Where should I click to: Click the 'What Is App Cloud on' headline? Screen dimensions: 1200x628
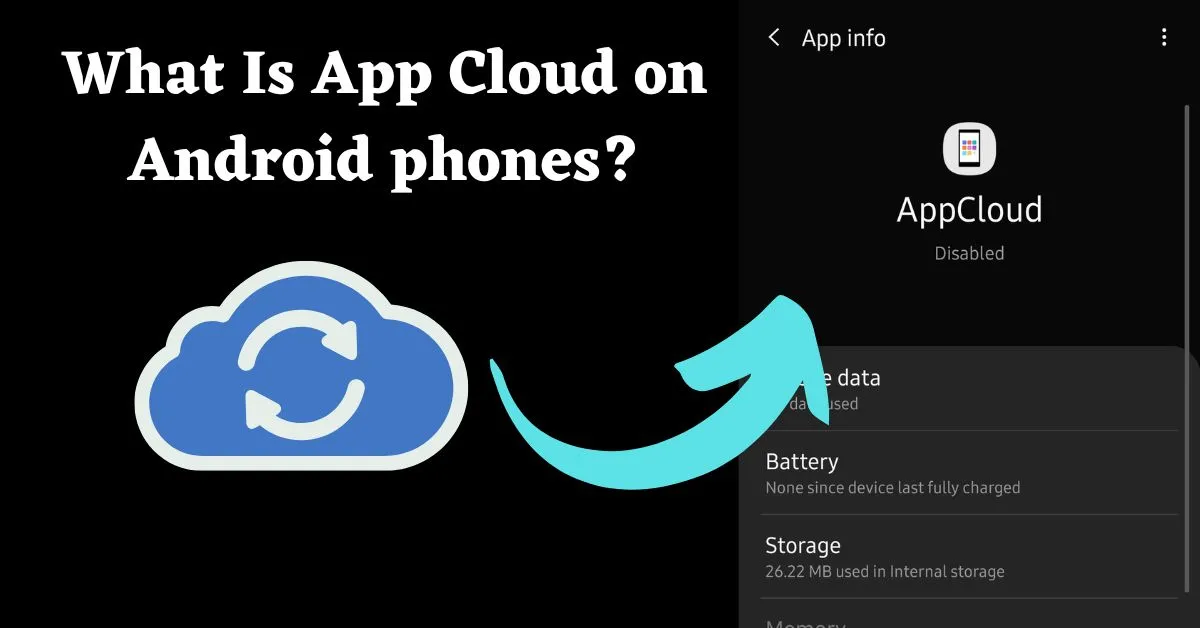coord(385,73)
